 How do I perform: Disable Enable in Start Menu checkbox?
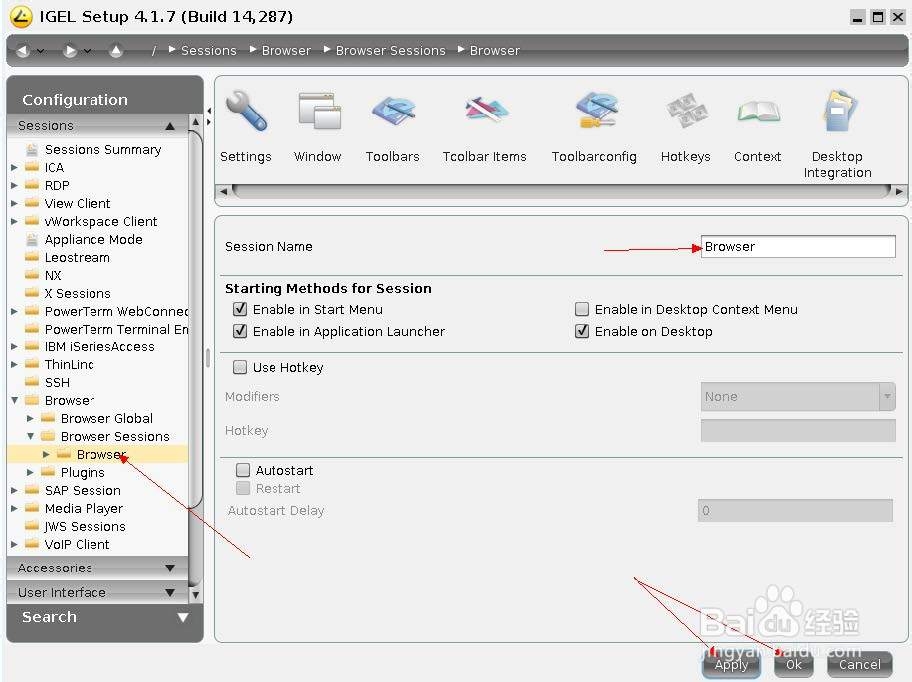[x=240, y=309]
